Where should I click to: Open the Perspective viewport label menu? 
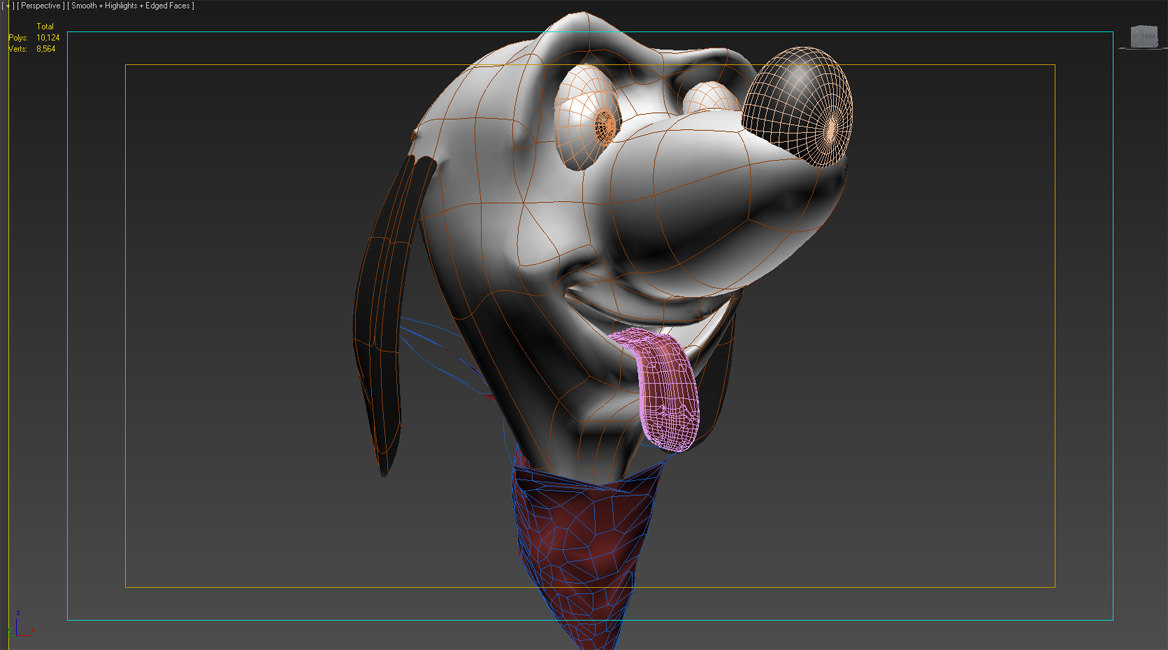tap(40, 6)
